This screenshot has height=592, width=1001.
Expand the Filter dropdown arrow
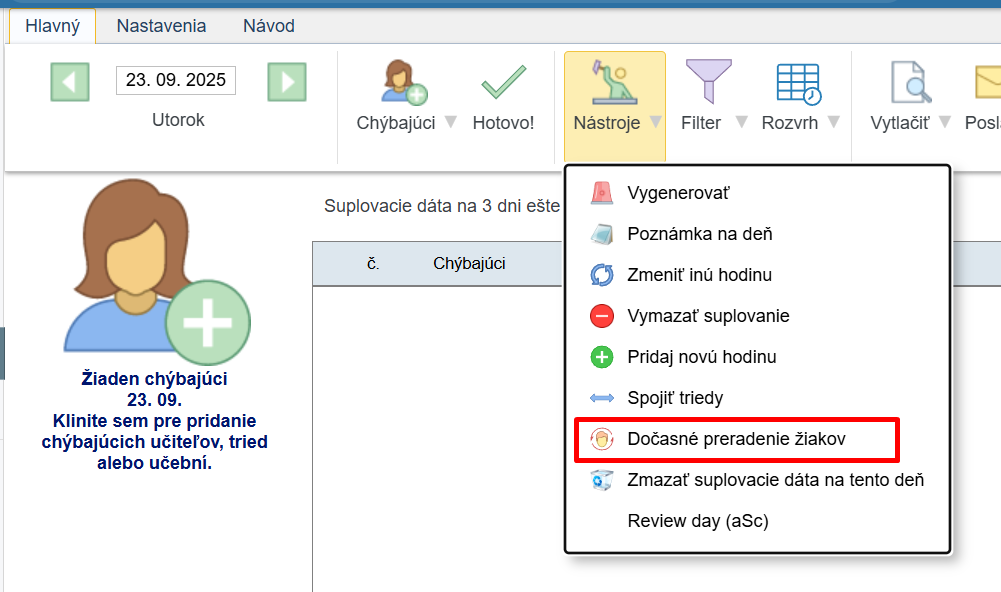(x=741, y=122)
